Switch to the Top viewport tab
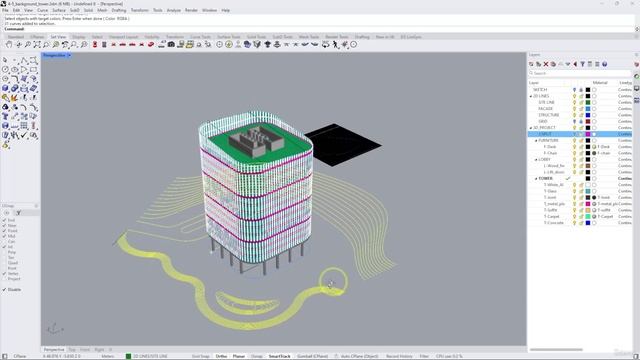The width and height of the screenshot is (640, 360). point(72,350)
